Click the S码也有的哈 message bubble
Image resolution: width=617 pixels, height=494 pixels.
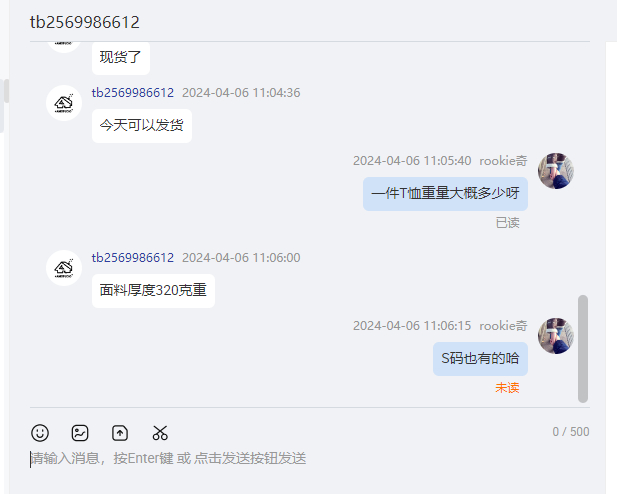(x=480, y=359)
